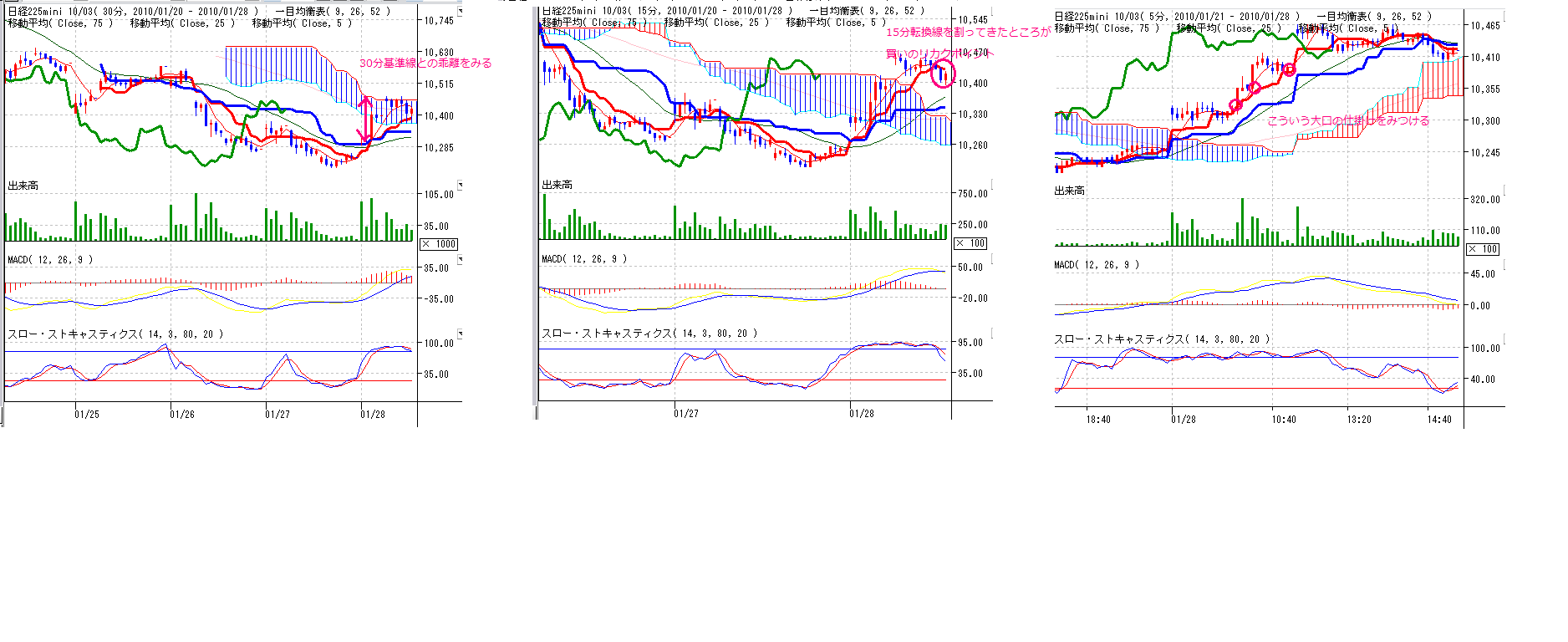The width and height of the screenshot is (1568, 642).
Task: Select the highest small pink circle in 5分 chart
Action: (1290, 70)
